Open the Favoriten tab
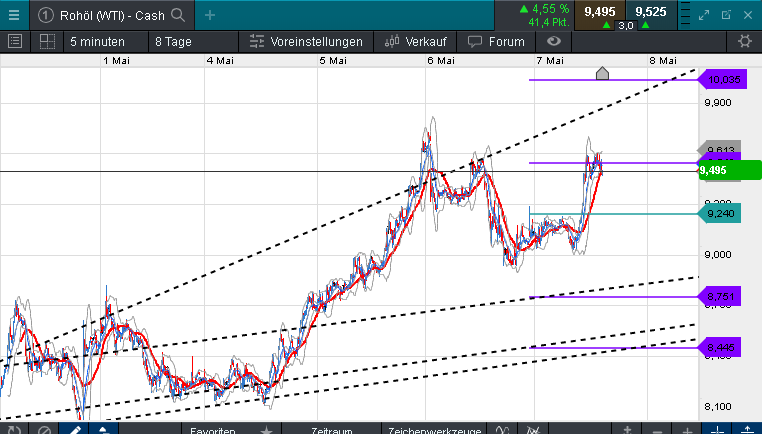Screen dimensions: 762x434 pyautogui.click(x=213, y=430)
